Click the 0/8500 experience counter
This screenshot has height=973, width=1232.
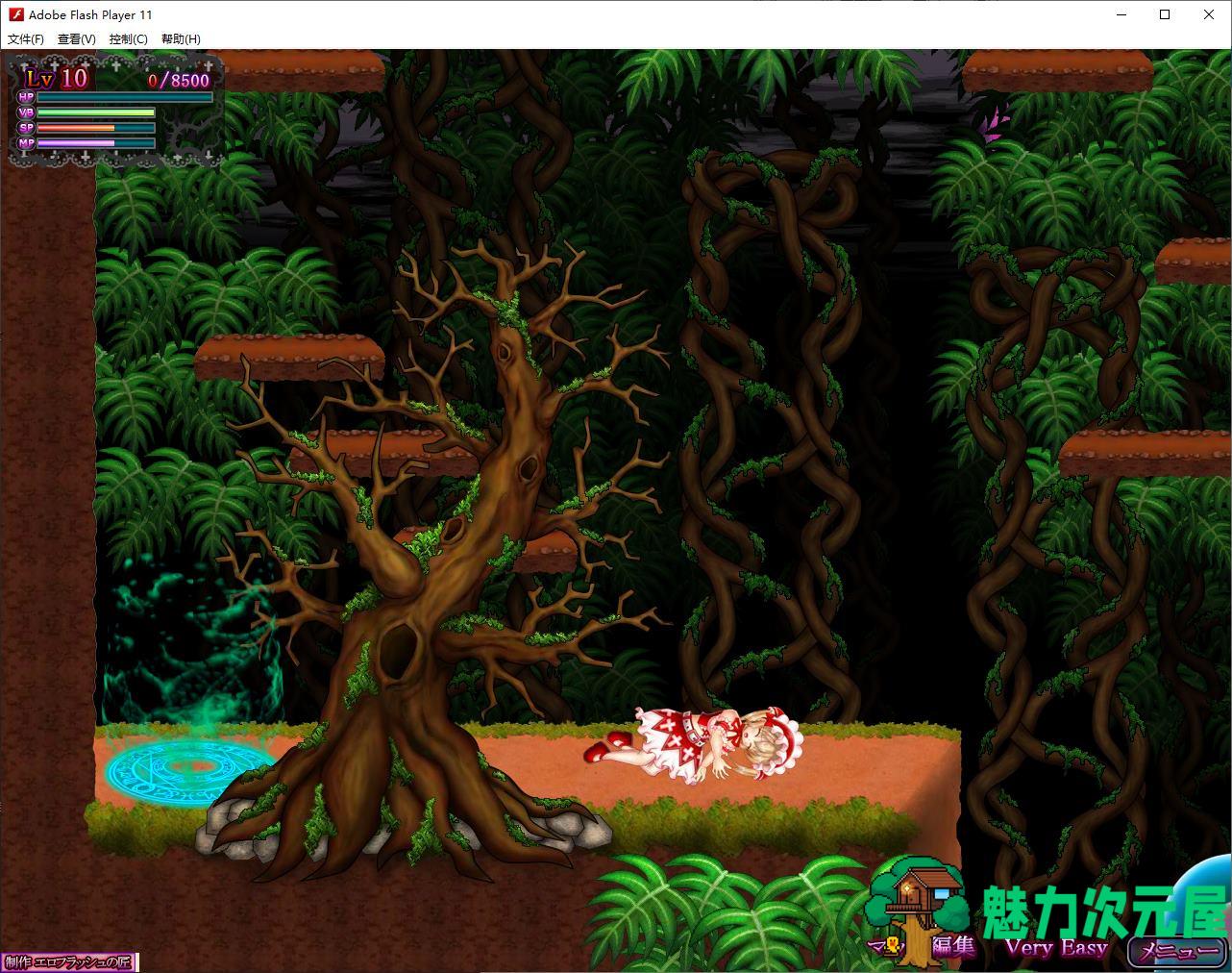click(x=179, y=81)
